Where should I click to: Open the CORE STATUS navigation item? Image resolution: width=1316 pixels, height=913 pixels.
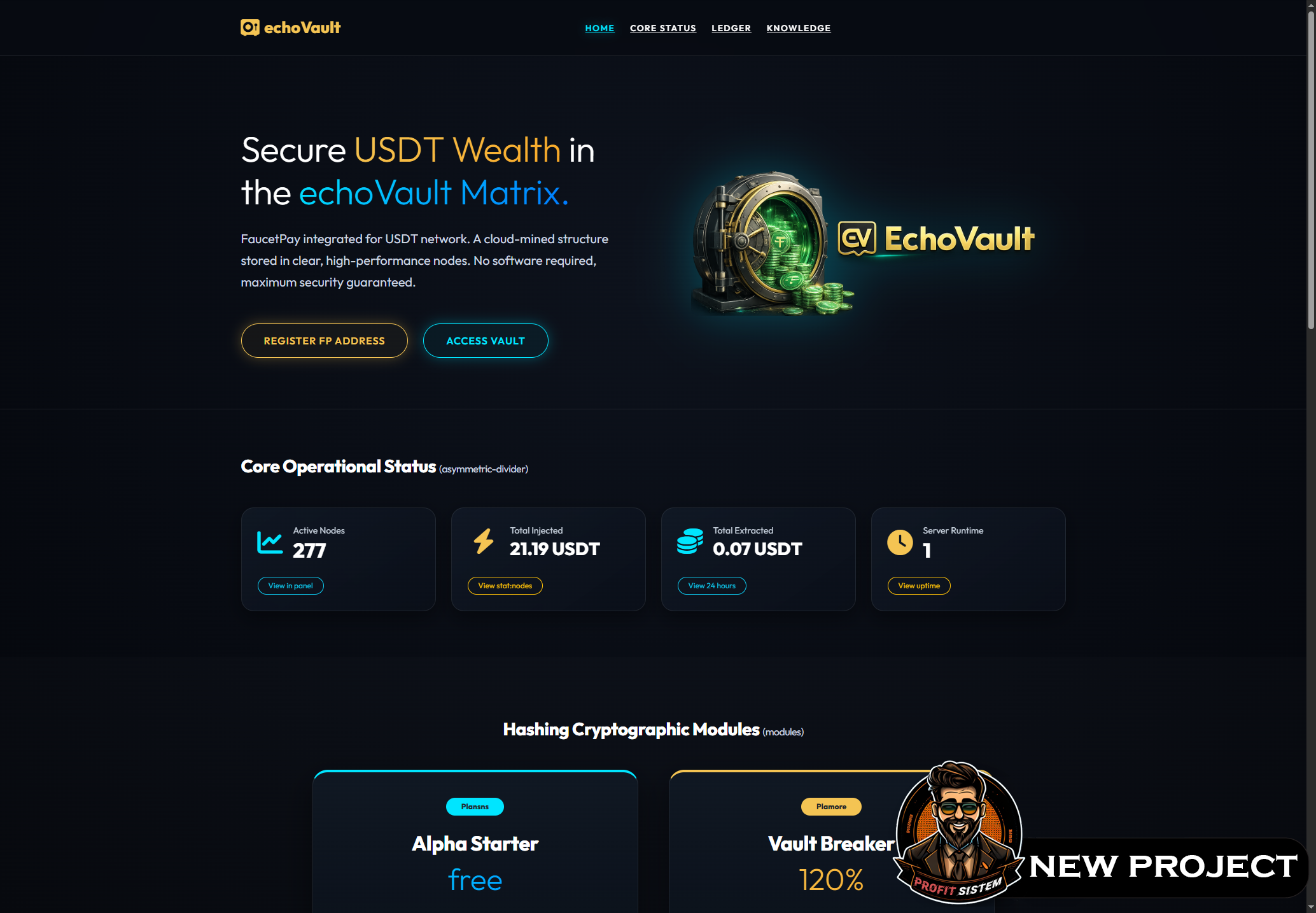point(662,28)
